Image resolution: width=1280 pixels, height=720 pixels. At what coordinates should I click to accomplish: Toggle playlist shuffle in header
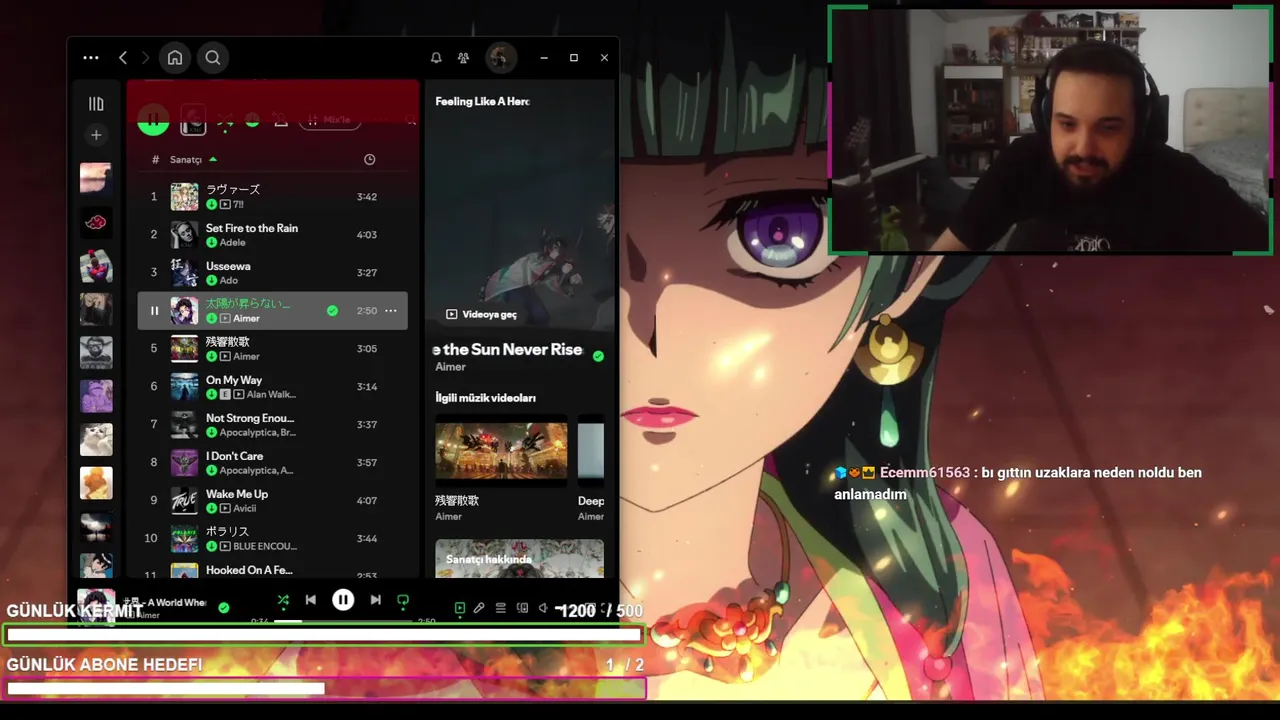pos(225,121)
